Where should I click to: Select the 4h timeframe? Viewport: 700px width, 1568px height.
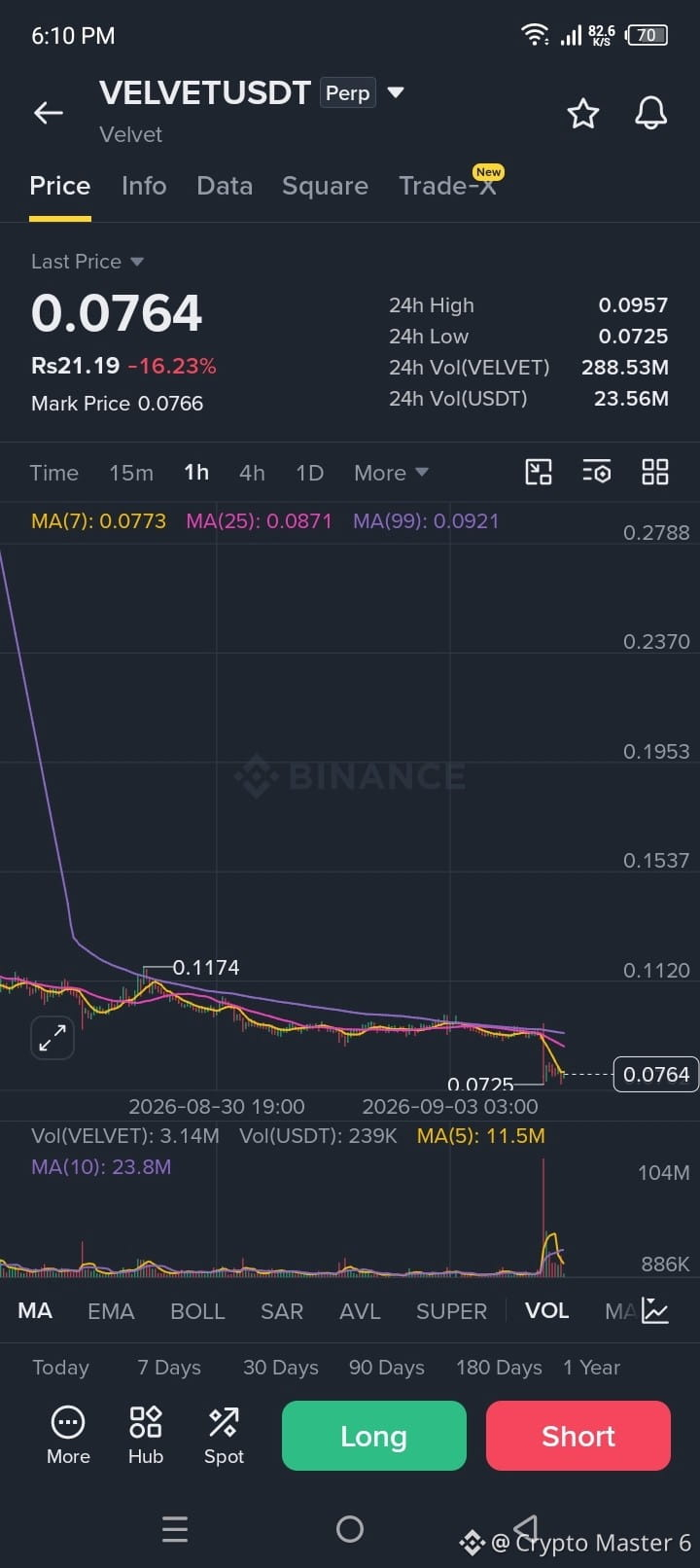(252, 473)
